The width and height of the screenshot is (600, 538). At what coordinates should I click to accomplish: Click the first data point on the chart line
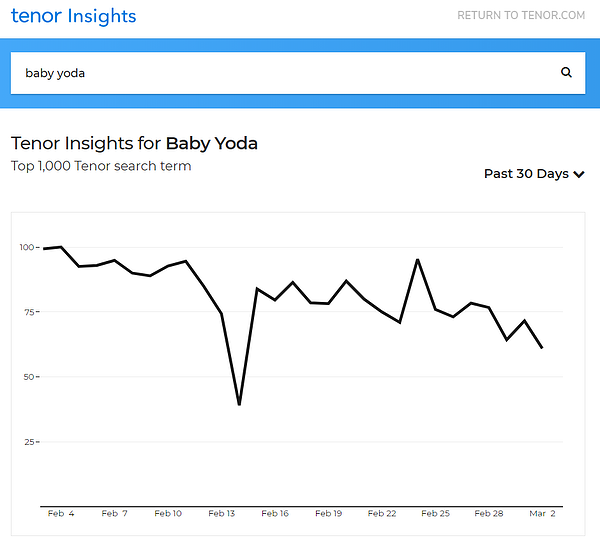click(43, 249)
